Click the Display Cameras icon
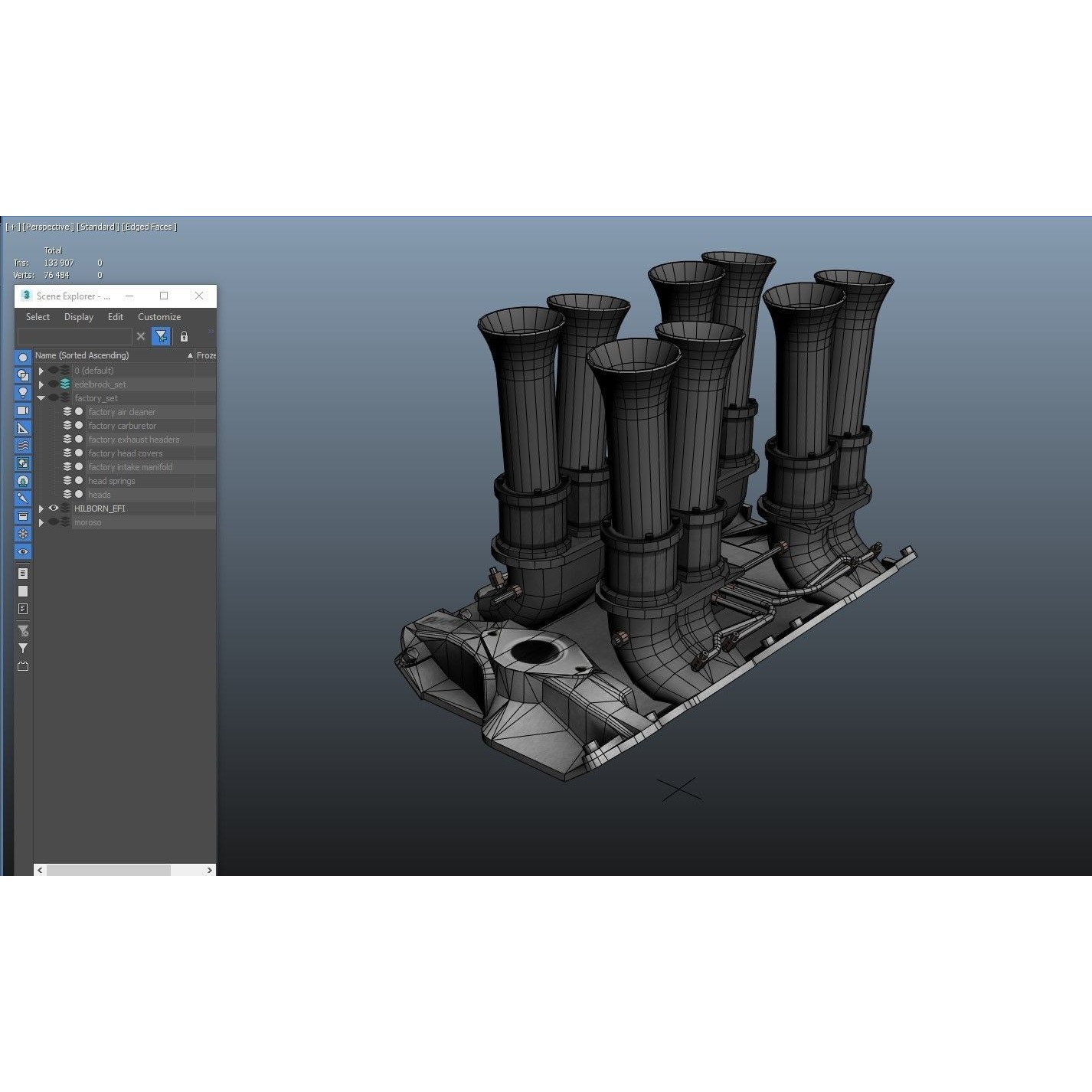 pyautogui.click(x=23, y=410)
